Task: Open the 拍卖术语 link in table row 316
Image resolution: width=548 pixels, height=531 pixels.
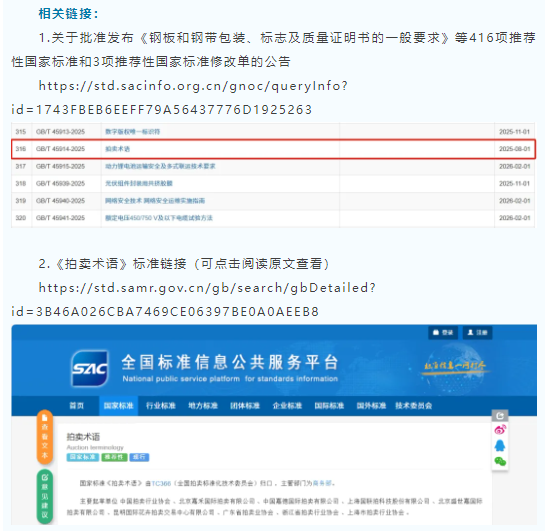Action: coord(117,149)
